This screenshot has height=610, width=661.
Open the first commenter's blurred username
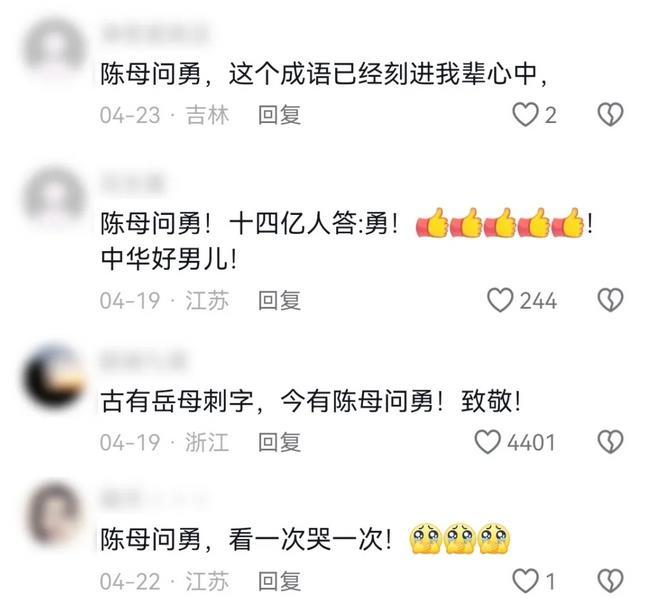click(x=155, y=33)
